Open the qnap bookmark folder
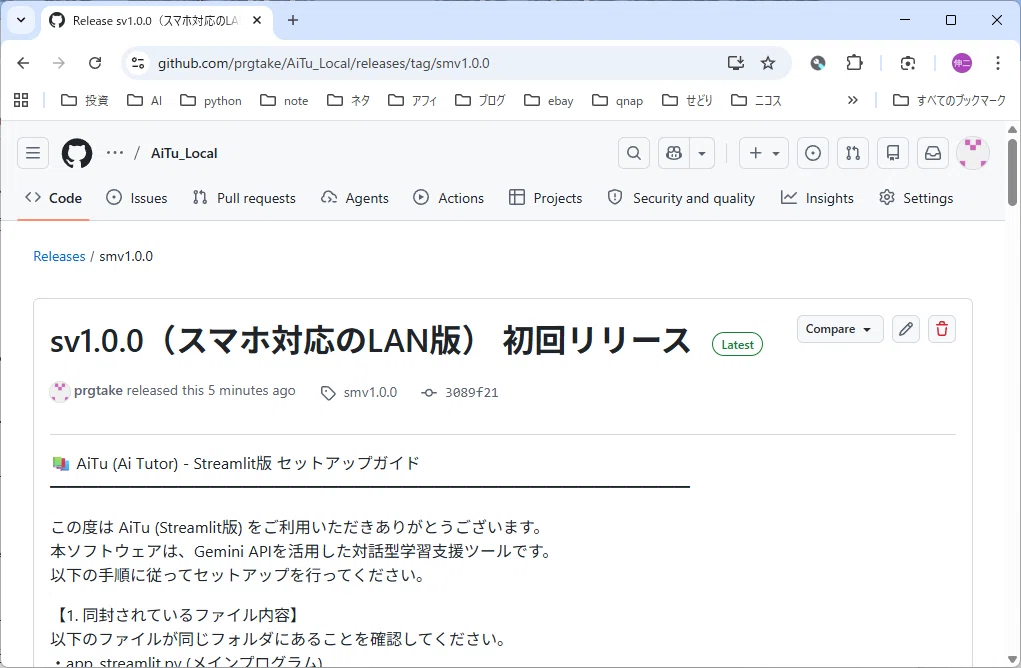 617,100
